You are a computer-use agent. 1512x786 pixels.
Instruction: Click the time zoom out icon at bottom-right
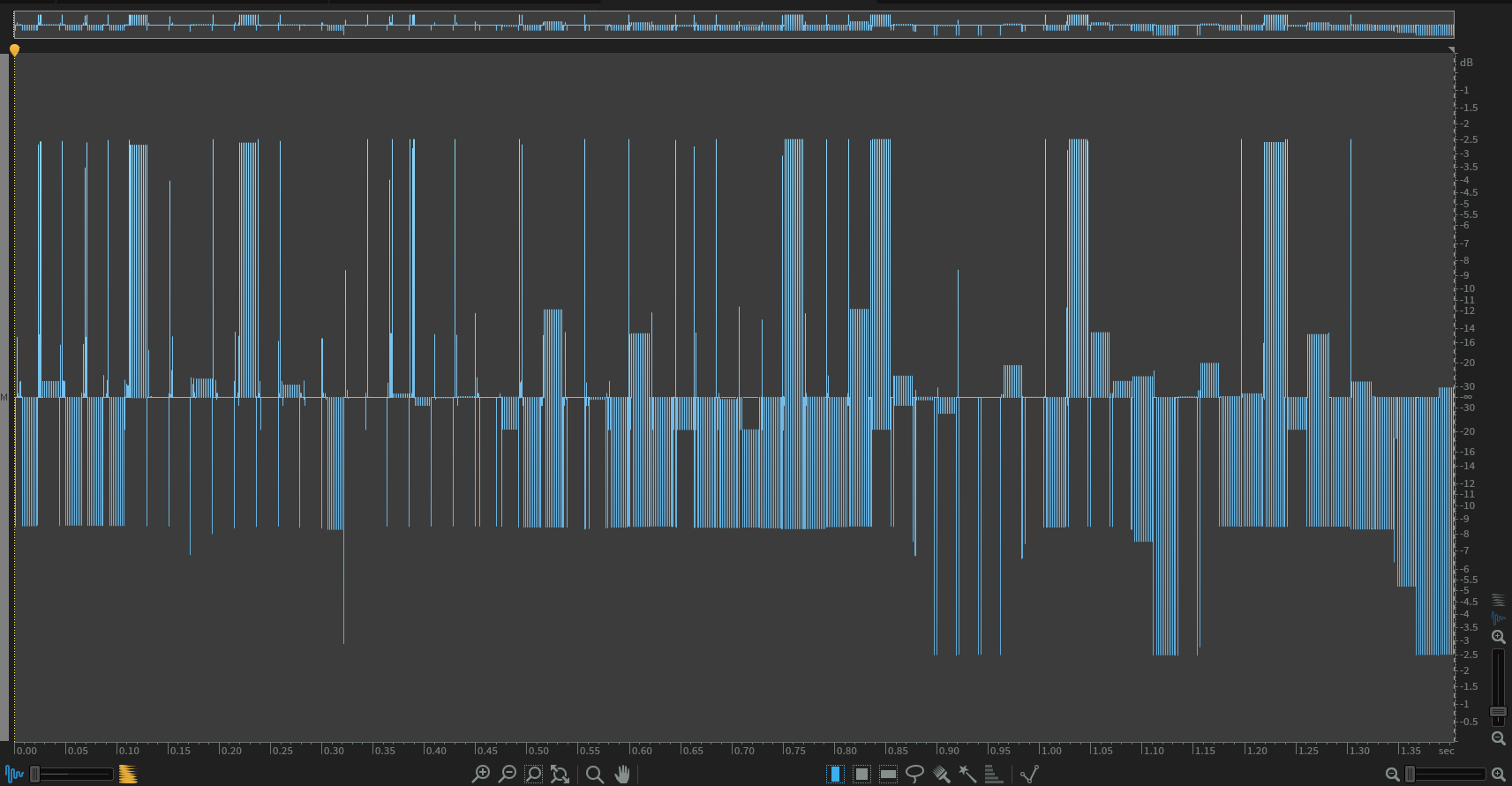[x=1392, y=775]
